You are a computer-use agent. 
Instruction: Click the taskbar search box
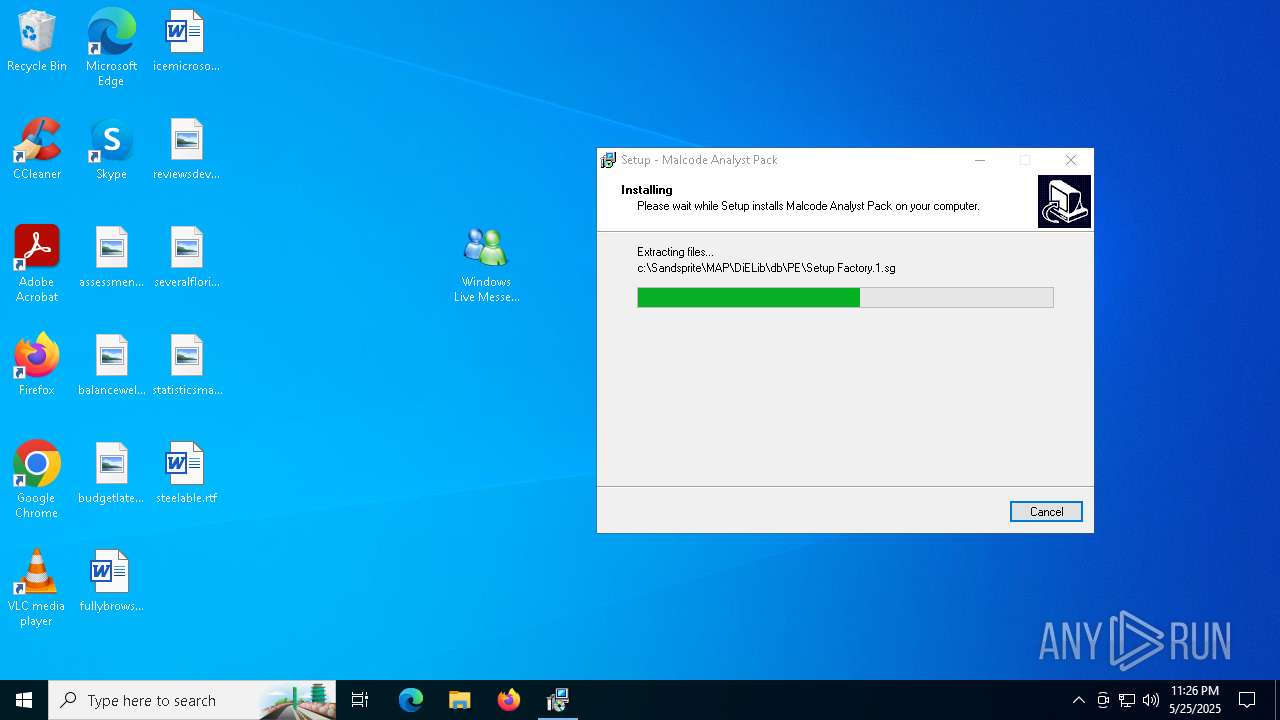click(x=192, y=700)
